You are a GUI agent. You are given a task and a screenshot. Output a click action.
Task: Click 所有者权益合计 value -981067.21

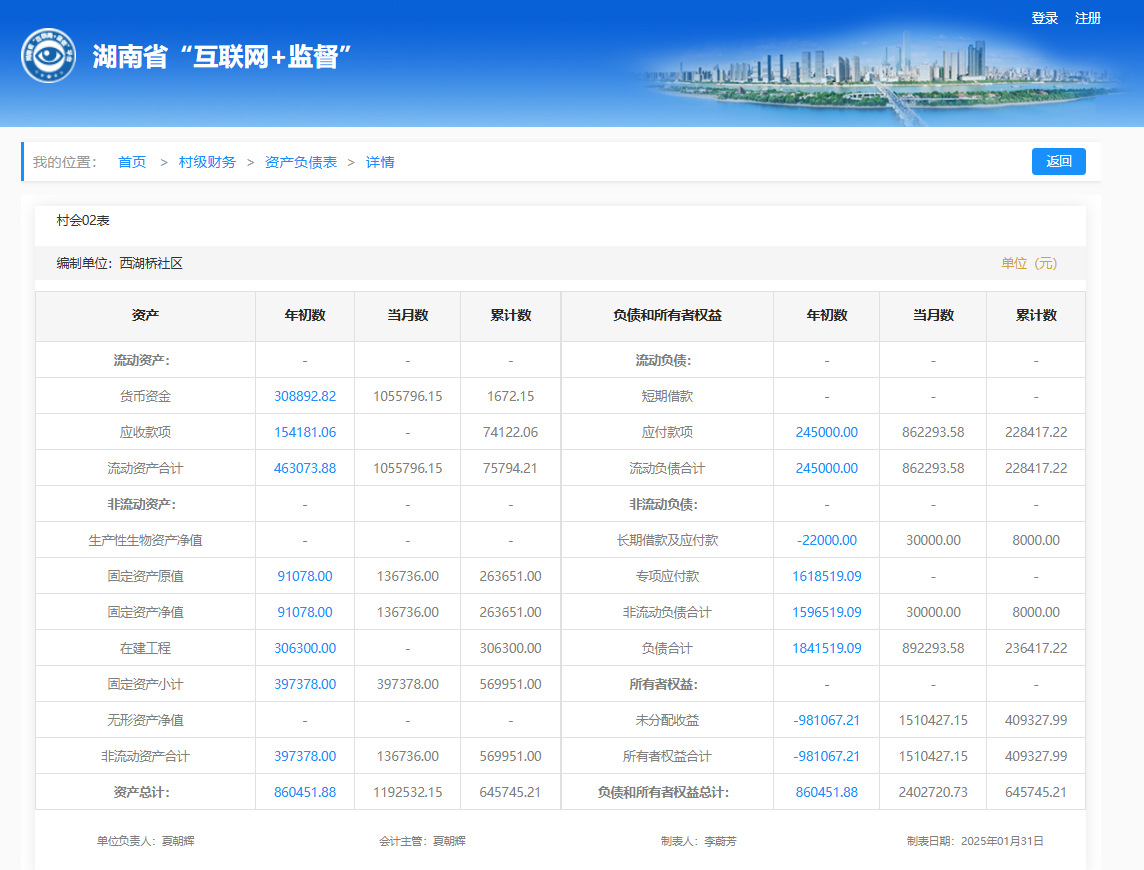click(827, 756)
